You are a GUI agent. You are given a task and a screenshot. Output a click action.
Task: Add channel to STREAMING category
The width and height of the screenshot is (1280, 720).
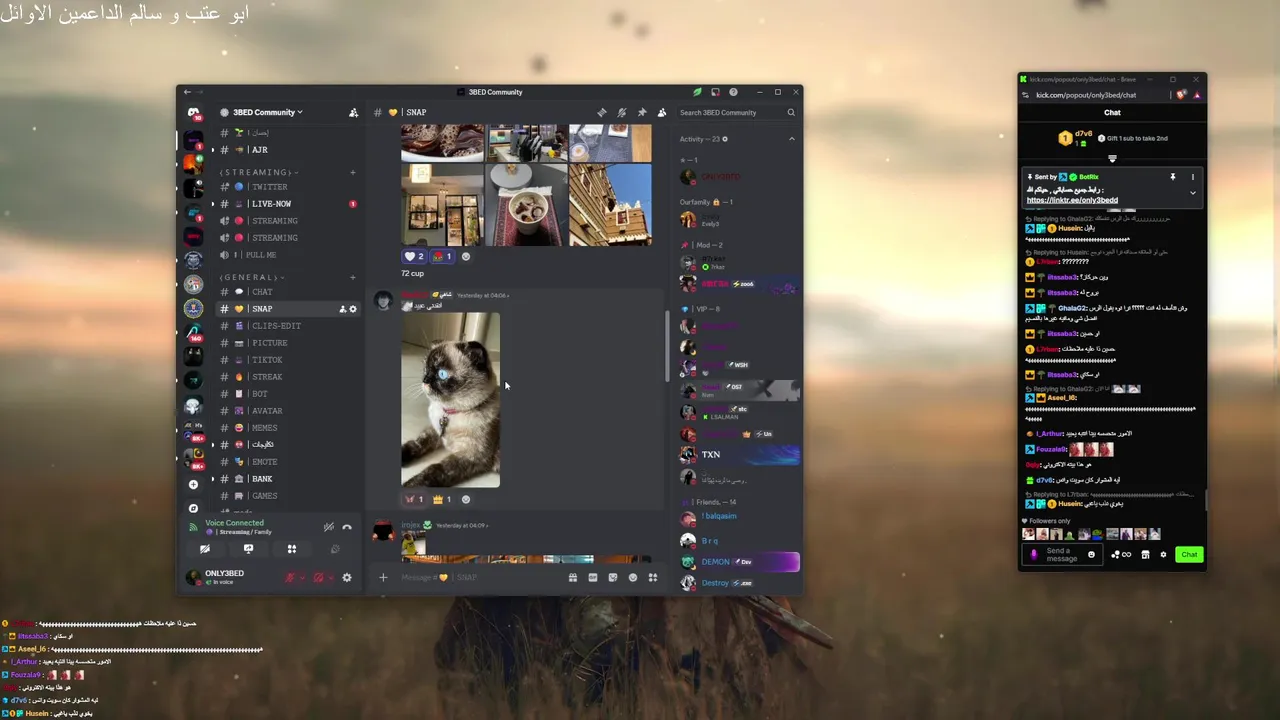(x=352, y=172)
